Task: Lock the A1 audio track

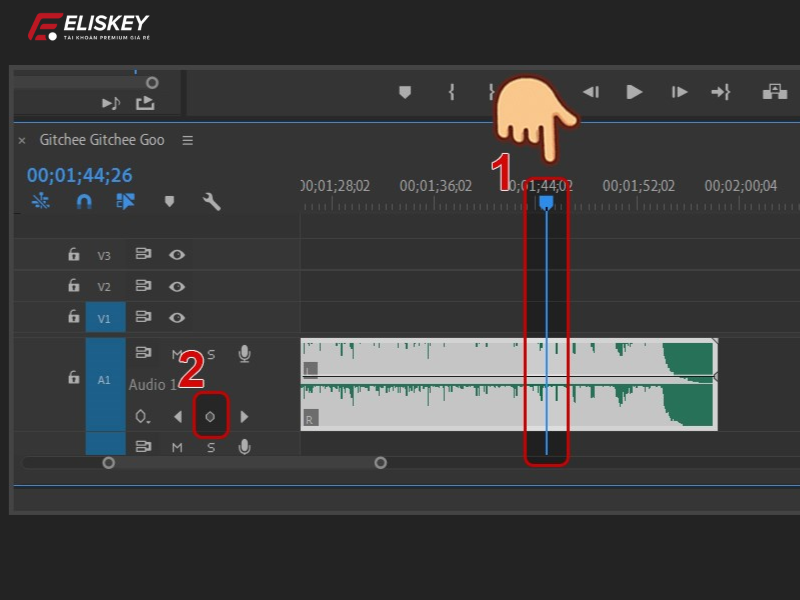Action: tap(73, 378)
